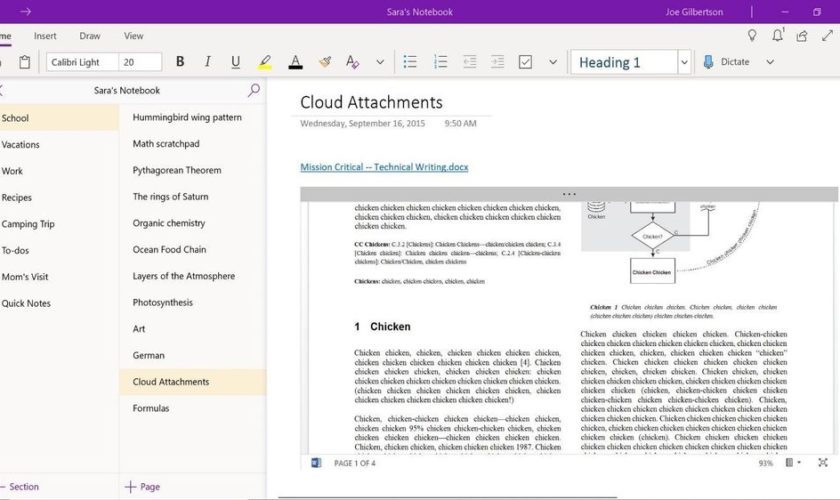
Task: Switch to the Draw tab
Action: click(90, 36)
